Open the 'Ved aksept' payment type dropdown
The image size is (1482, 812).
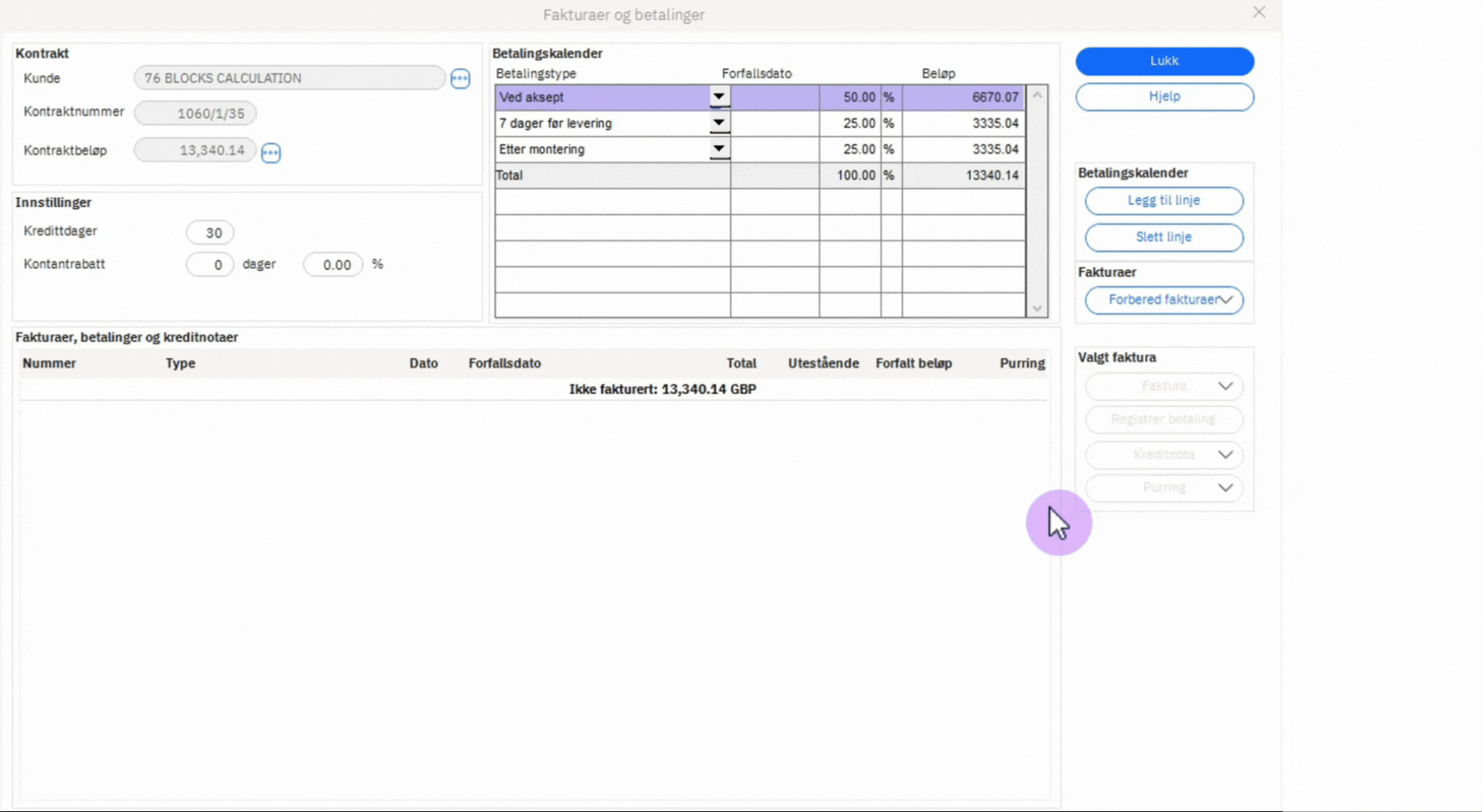point(718,97)
